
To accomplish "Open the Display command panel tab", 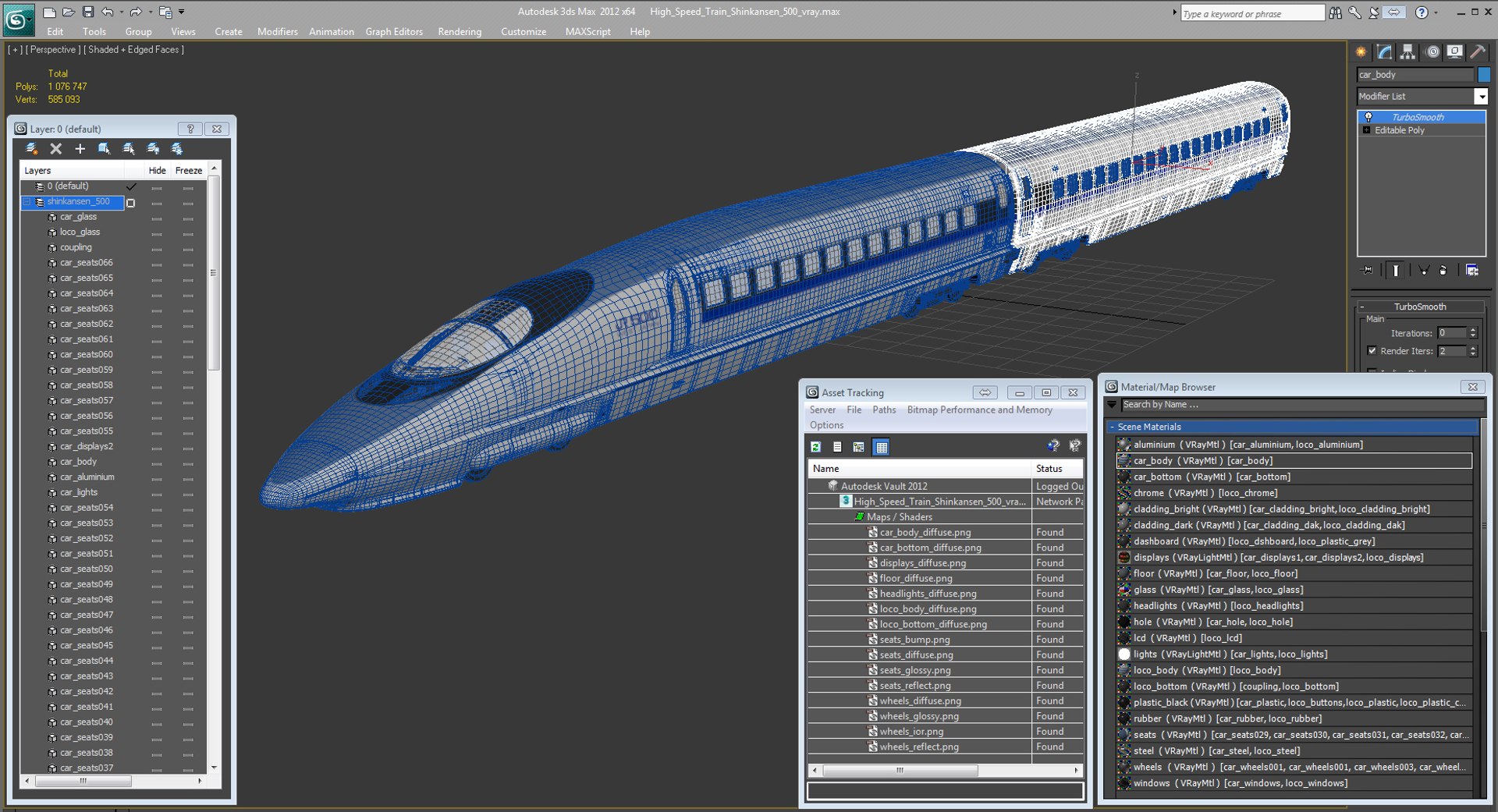I will tap(1455, 52).
